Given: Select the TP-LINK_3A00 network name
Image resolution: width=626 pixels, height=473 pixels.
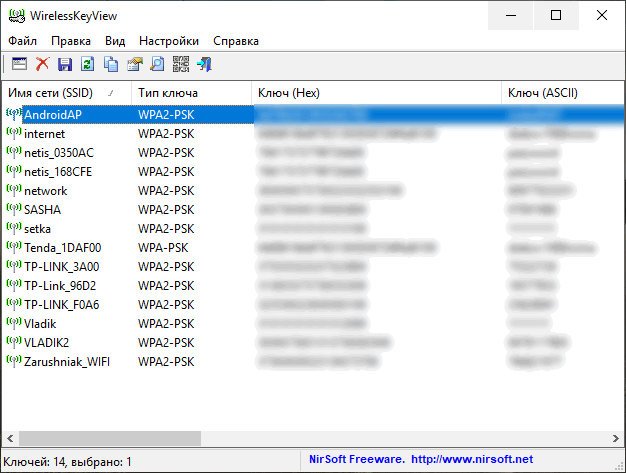Looking at the screenshot, I should (x=61, y=267).
